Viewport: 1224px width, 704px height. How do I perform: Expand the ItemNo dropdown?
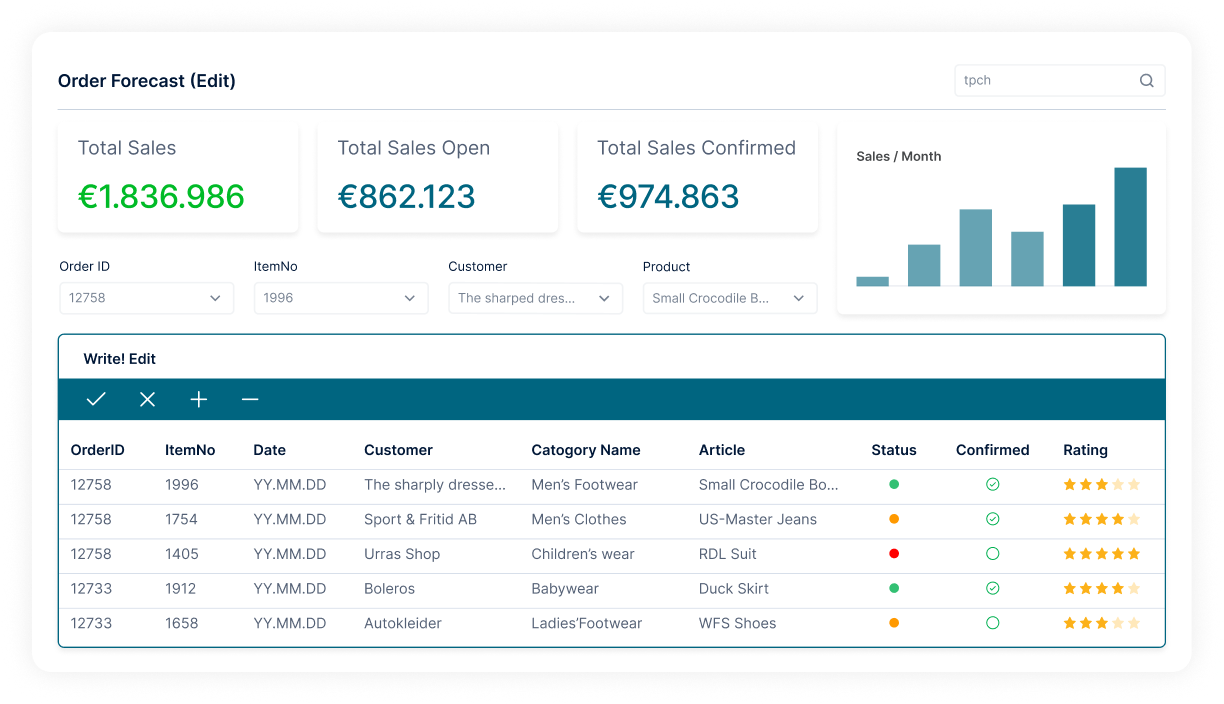pos(340,298)
